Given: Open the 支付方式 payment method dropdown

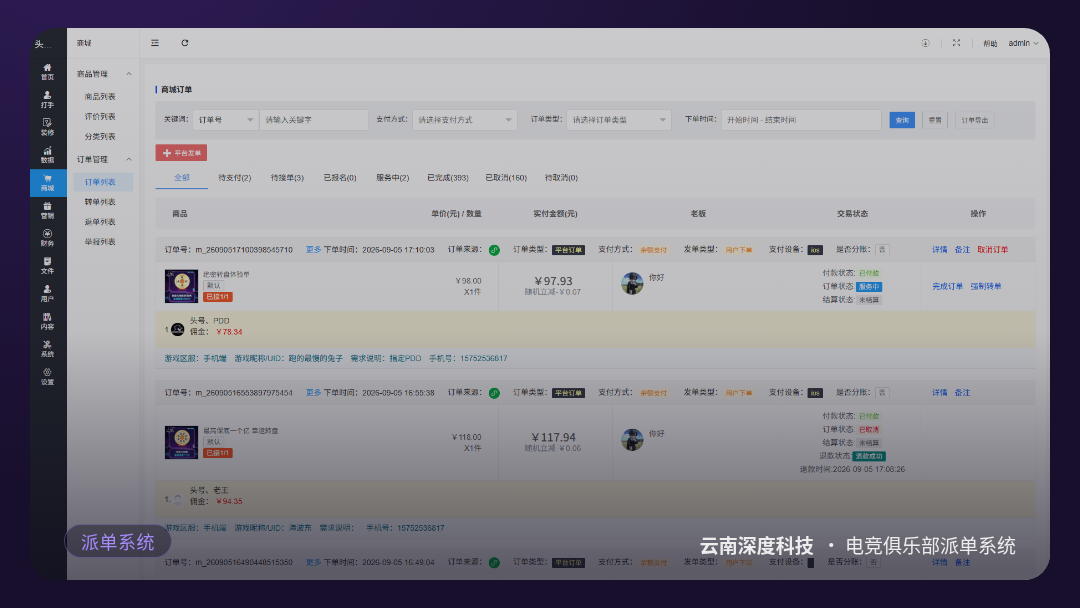Looking at the screenshot, I should pos(464,120).
